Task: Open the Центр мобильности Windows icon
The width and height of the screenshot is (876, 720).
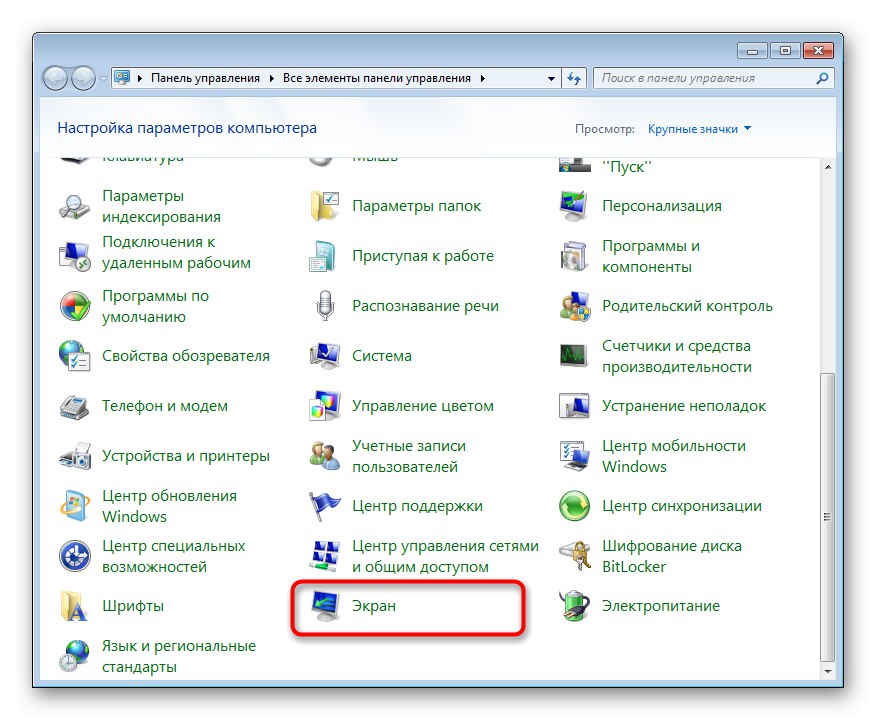Action: click(x=574, y=456)
